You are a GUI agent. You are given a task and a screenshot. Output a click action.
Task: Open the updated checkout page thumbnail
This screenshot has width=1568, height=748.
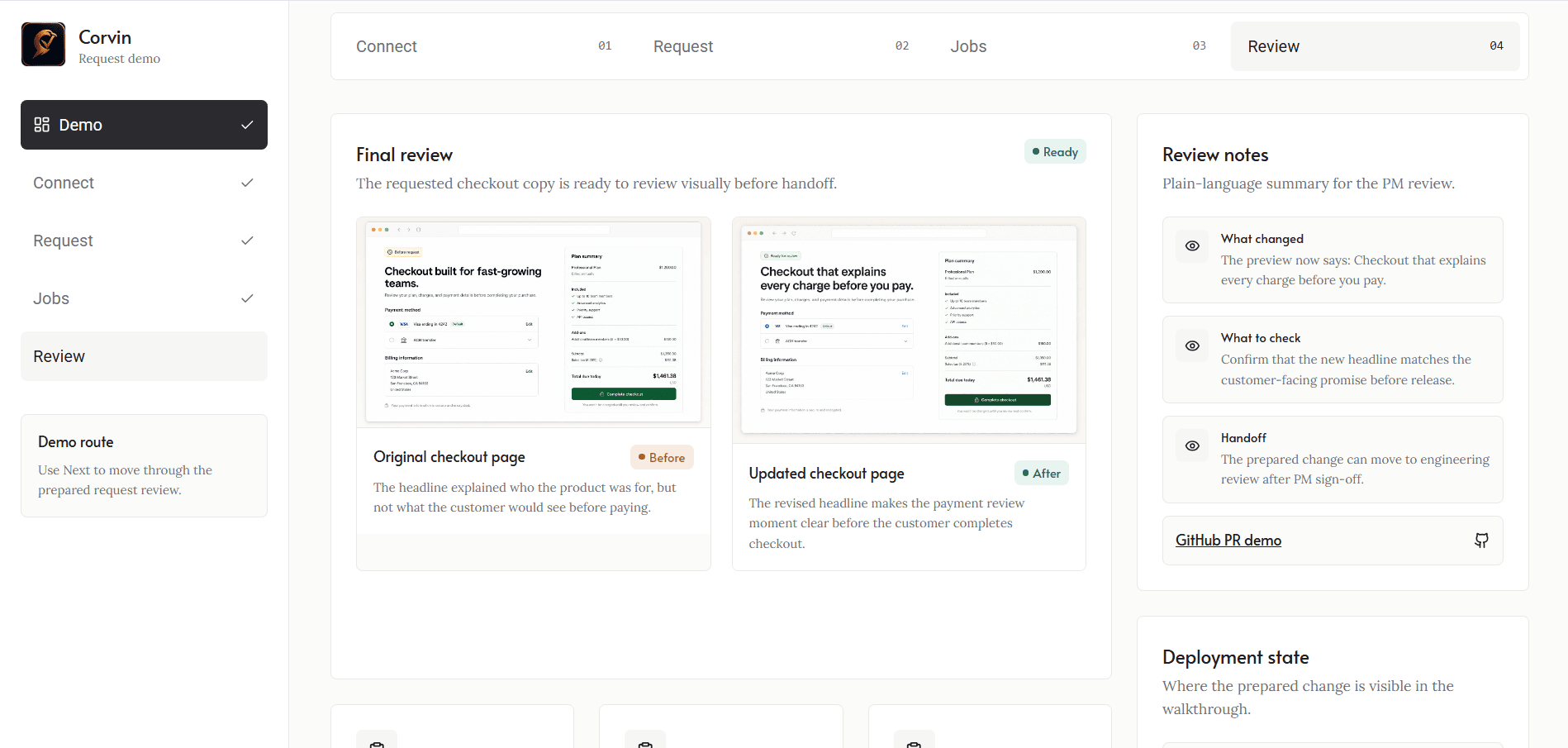click(x=909, y=330)
